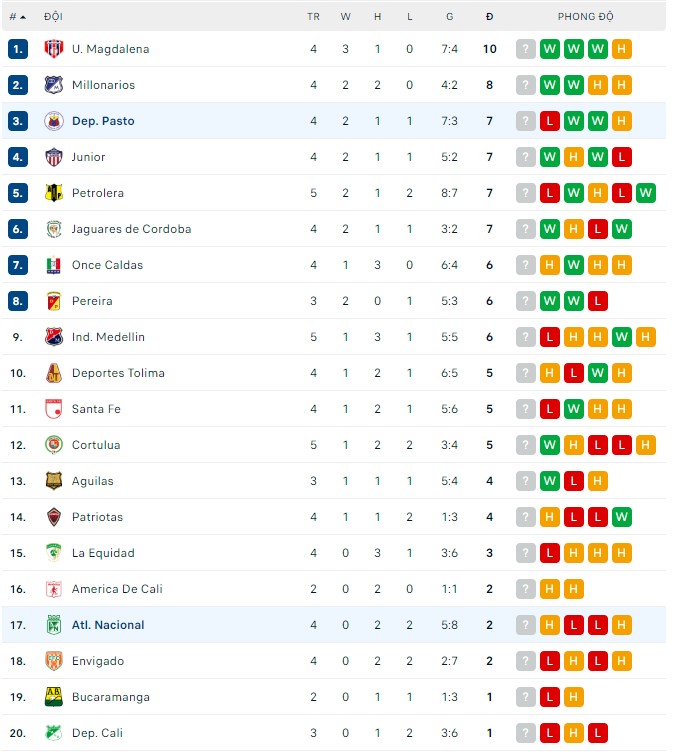Sort standings by Đ points column

[x=489, y=17]
